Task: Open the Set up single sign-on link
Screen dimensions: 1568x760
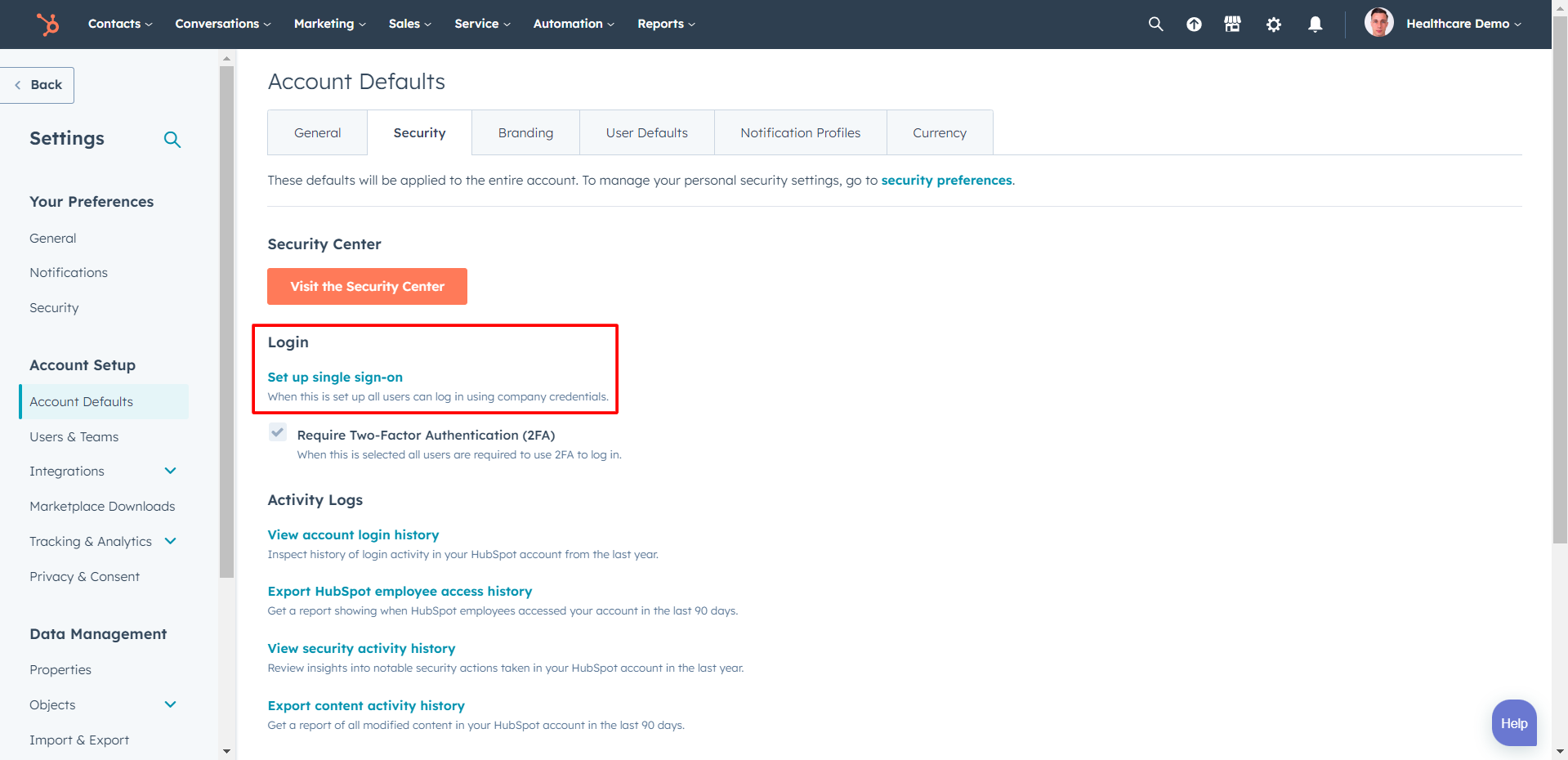Action: click(x=335, y=377)
